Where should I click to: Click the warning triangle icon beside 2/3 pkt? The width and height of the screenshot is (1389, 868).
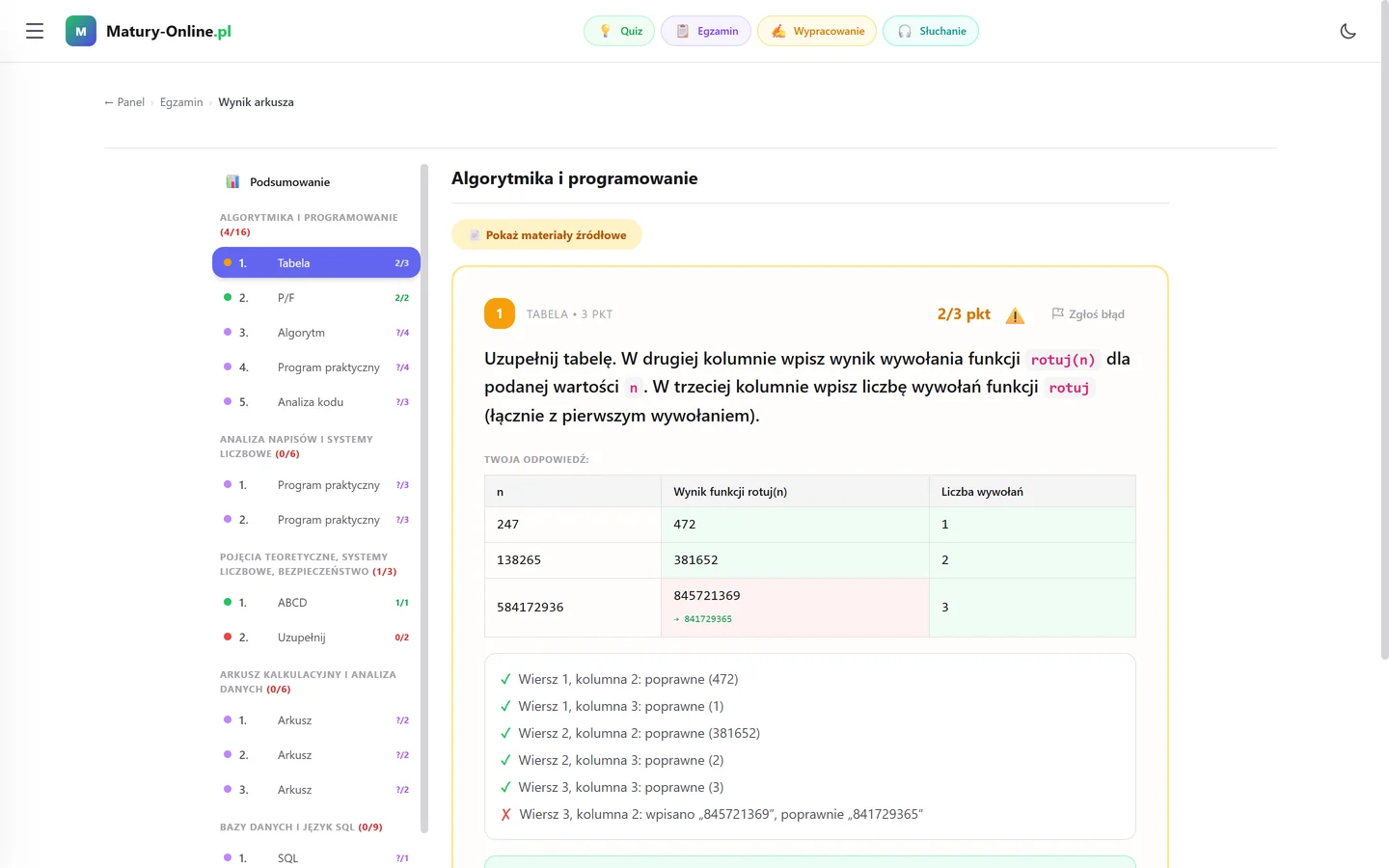click(x=1015, y=315)
